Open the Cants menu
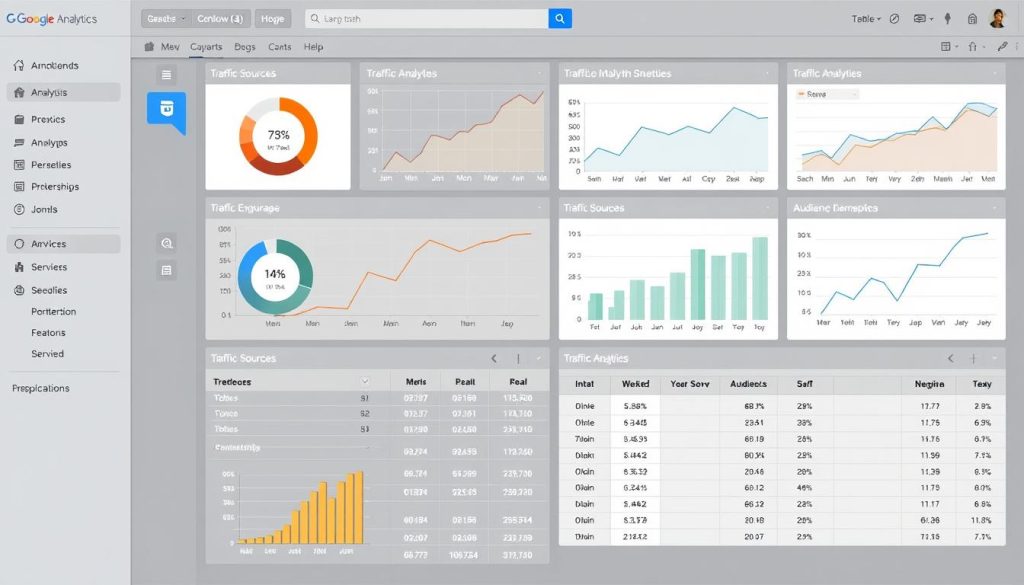 tap(279, 46)
